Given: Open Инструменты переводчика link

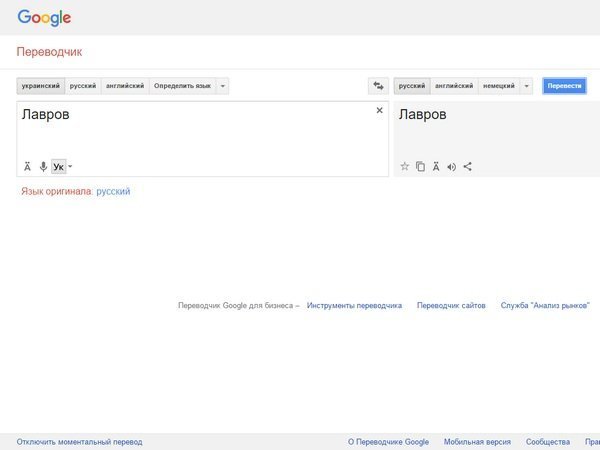Looking at the screenshot, I should coord(354,306).
